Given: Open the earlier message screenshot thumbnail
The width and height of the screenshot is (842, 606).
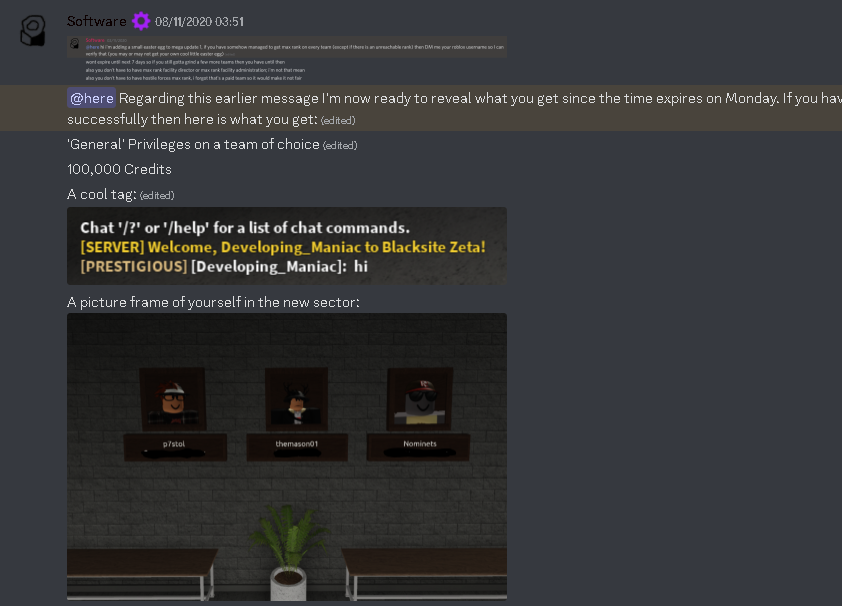Looking at the screenshot, I should pos(287,59).
